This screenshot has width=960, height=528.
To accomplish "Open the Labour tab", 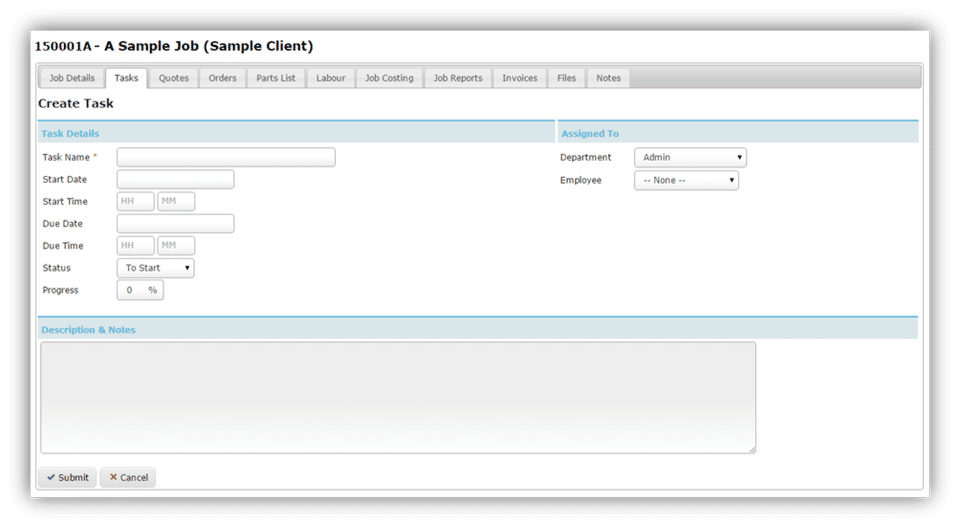I will coord(331,78).
